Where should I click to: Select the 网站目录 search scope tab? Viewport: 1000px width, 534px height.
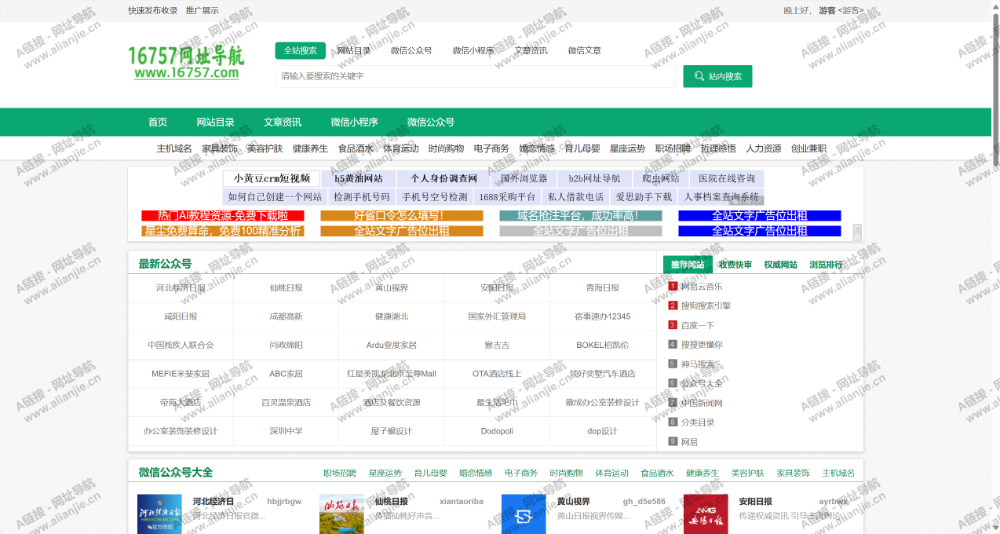point(354,50)
